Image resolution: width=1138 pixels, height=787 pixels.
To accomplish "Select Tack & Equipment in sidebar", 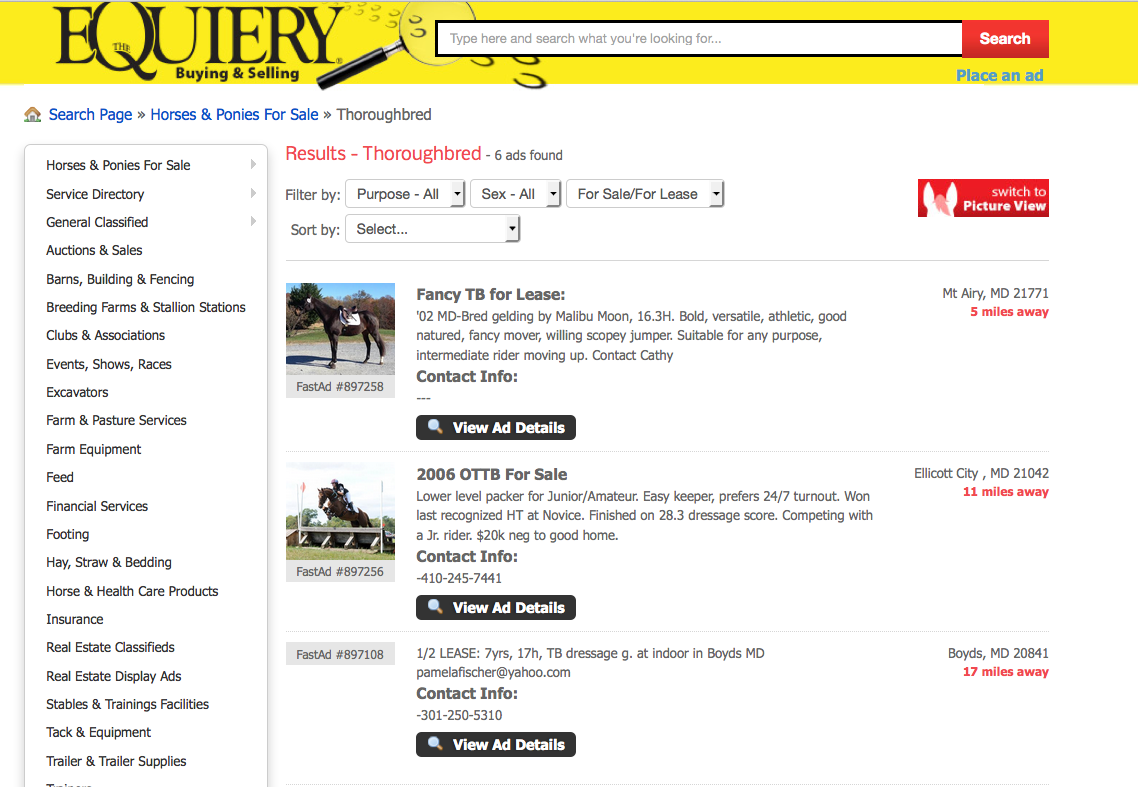I will tap(98, 733).
